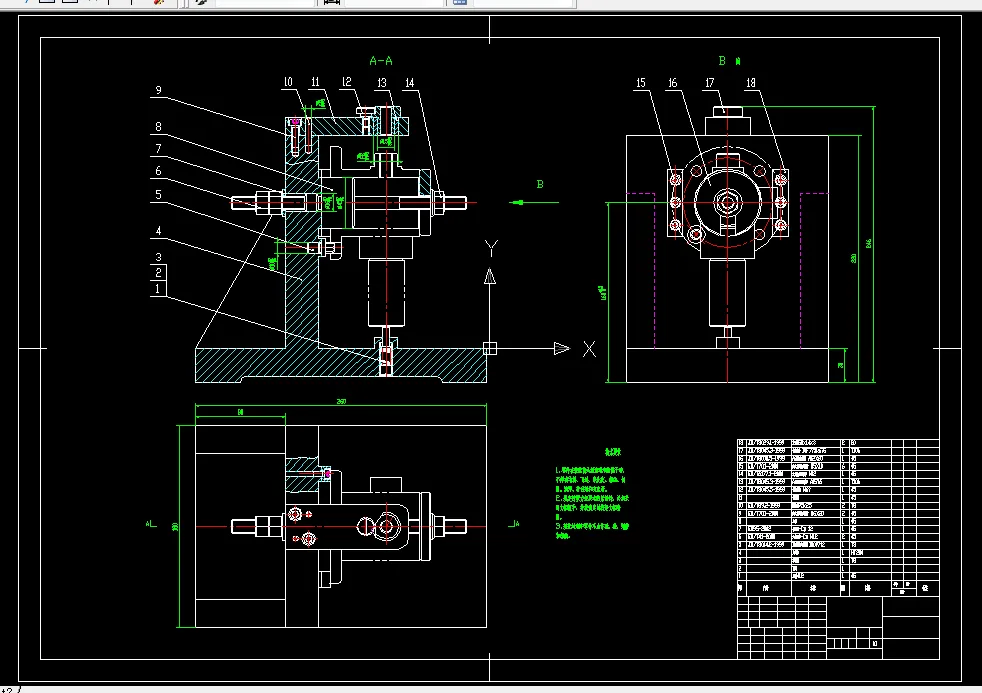The image size is (982, 693).
Task: Select part balloon number 16
Action: [673, 83]
